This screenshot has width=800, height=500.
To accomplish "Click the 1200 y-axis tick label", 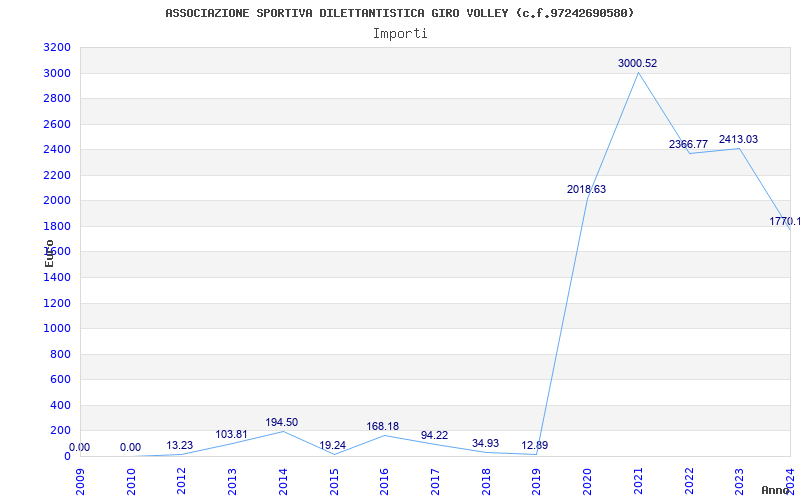I will [57, 304].
